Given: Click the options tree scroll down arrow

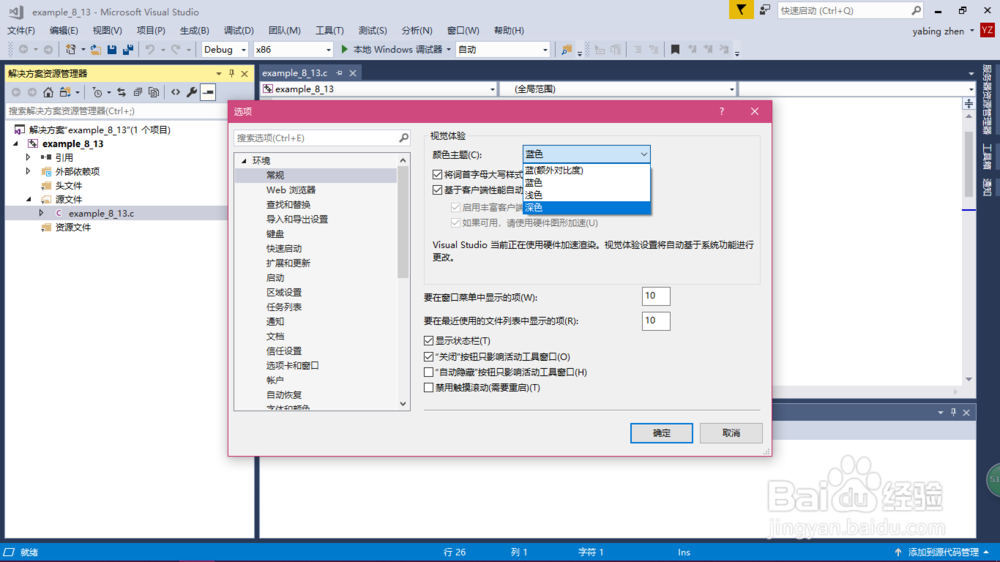Looking at the screenshot, I should pyautogui.click(x=403, y=403).
